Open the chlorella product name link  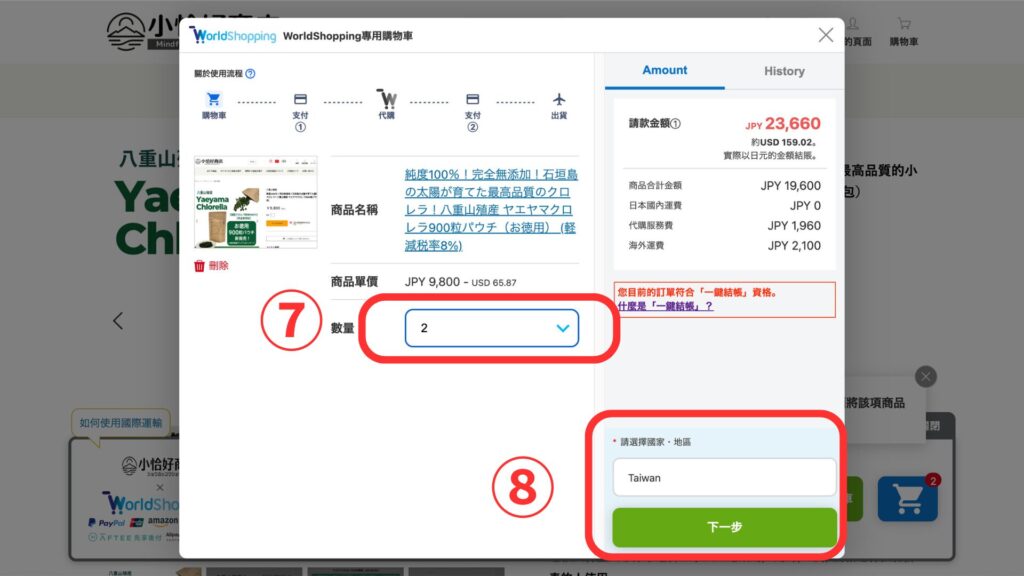point(491,209)
